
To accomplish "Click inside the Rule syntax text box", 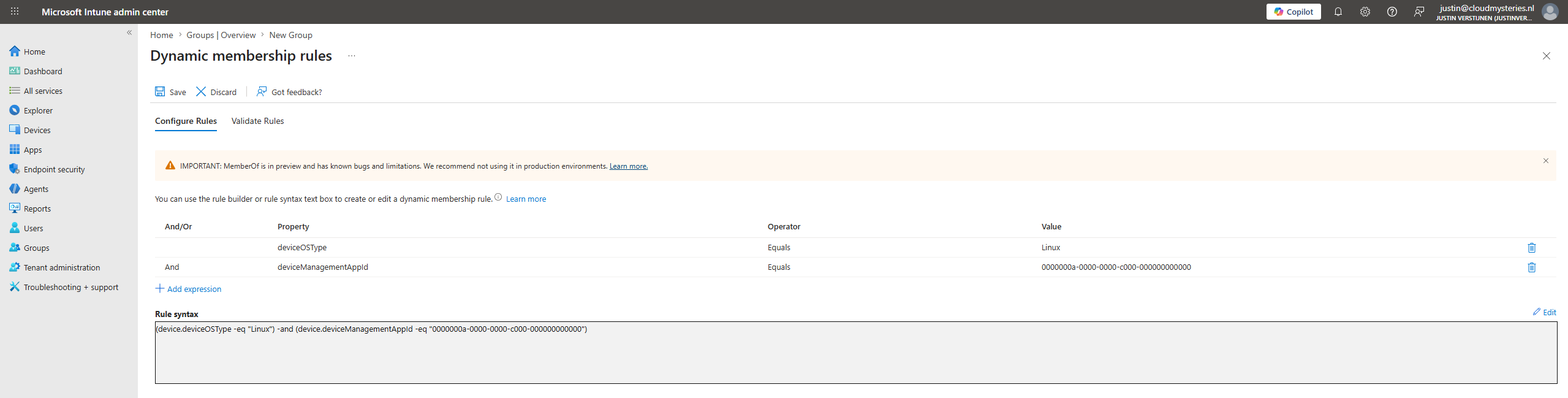I will [856, 353].
